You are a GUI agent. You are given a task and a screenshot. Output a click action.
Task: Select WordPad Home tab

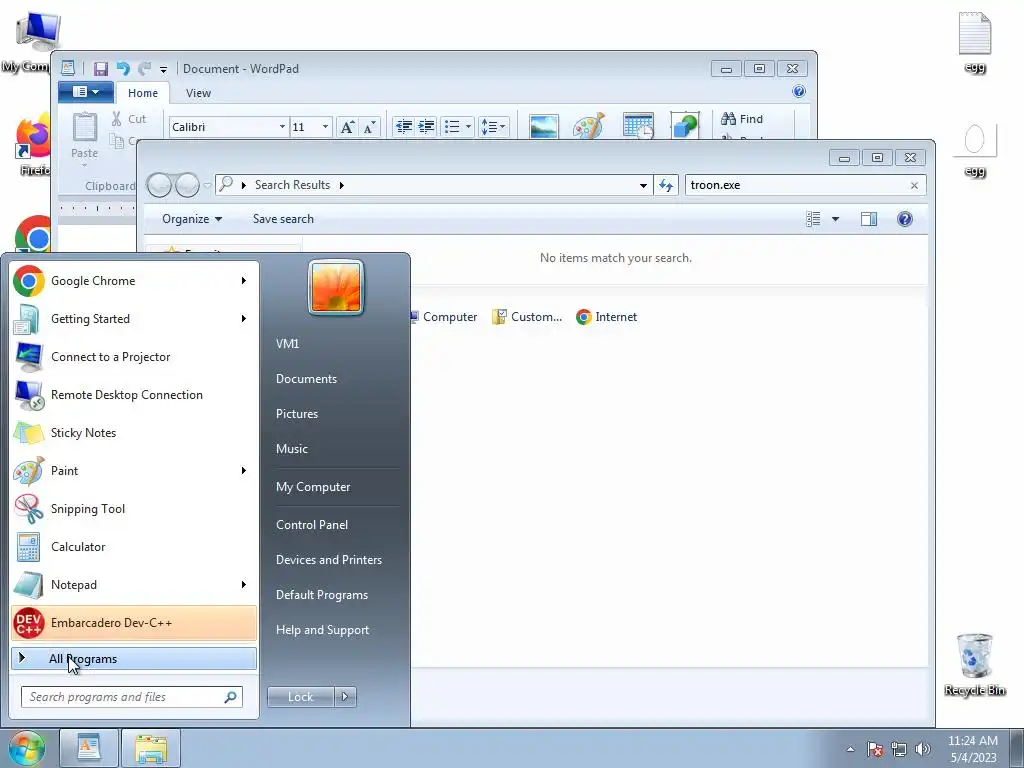click(143, 93)
